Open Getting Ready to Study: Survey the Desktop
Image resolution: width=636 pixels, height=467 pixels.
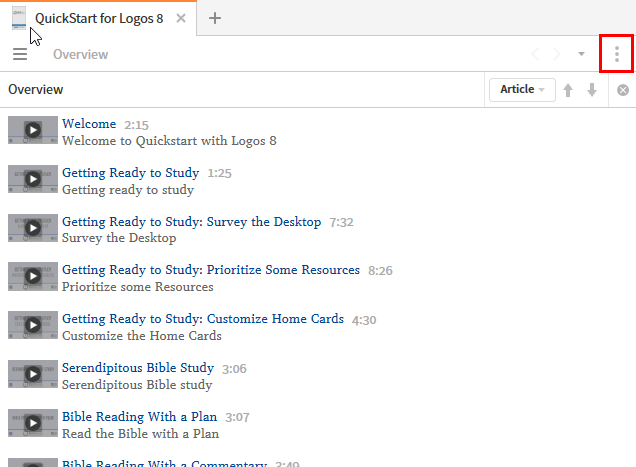coord(191,222)
